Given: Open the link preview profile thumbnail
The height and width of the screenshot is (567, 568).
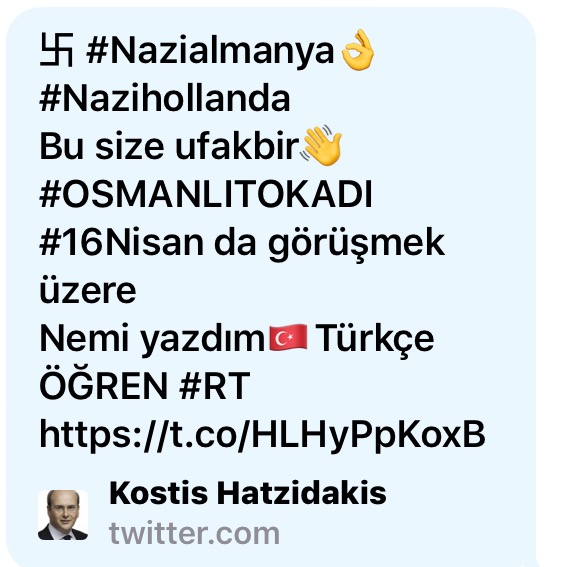Looking at the screenshot, I should pos(63,515).
